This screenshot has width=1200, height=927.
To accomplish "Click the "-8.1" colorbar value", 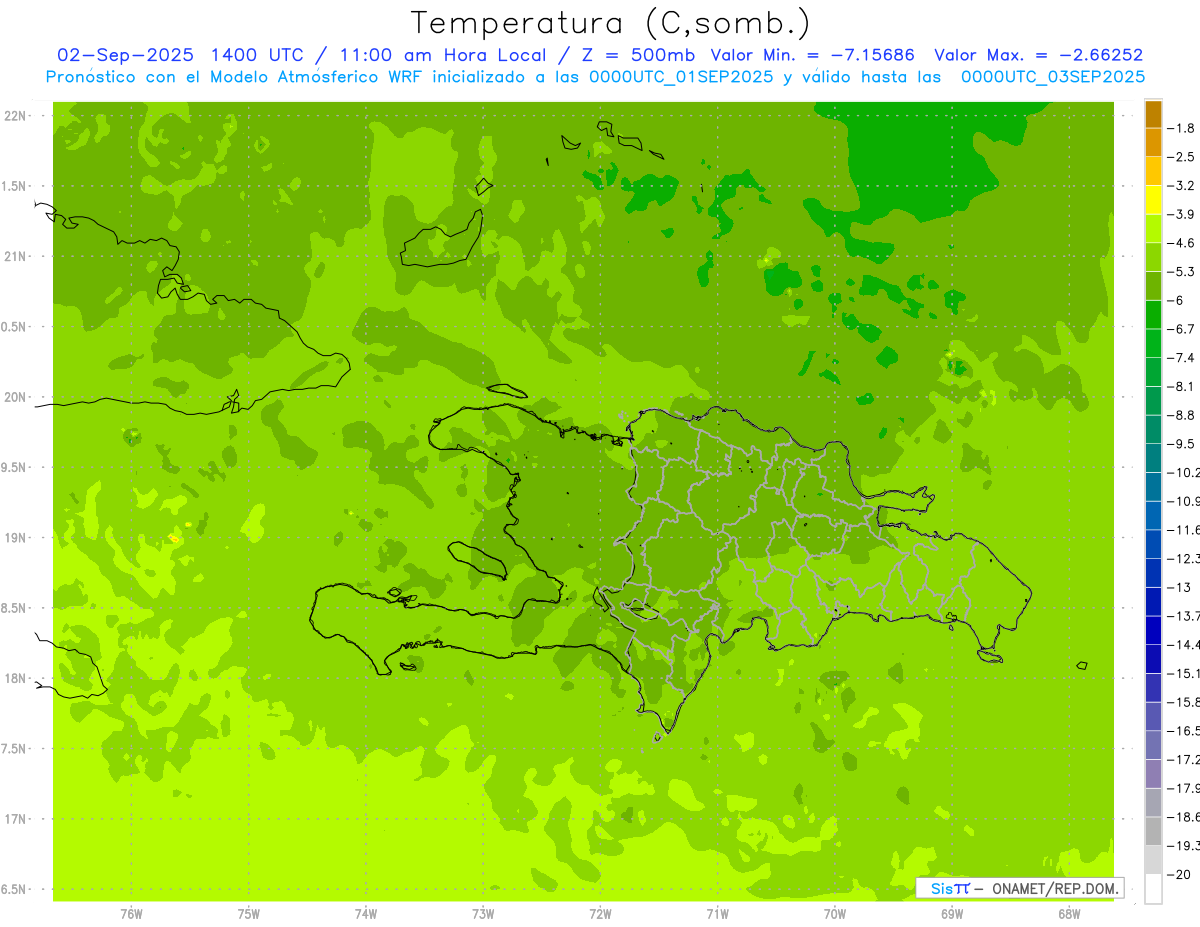I will [1181, 387].
